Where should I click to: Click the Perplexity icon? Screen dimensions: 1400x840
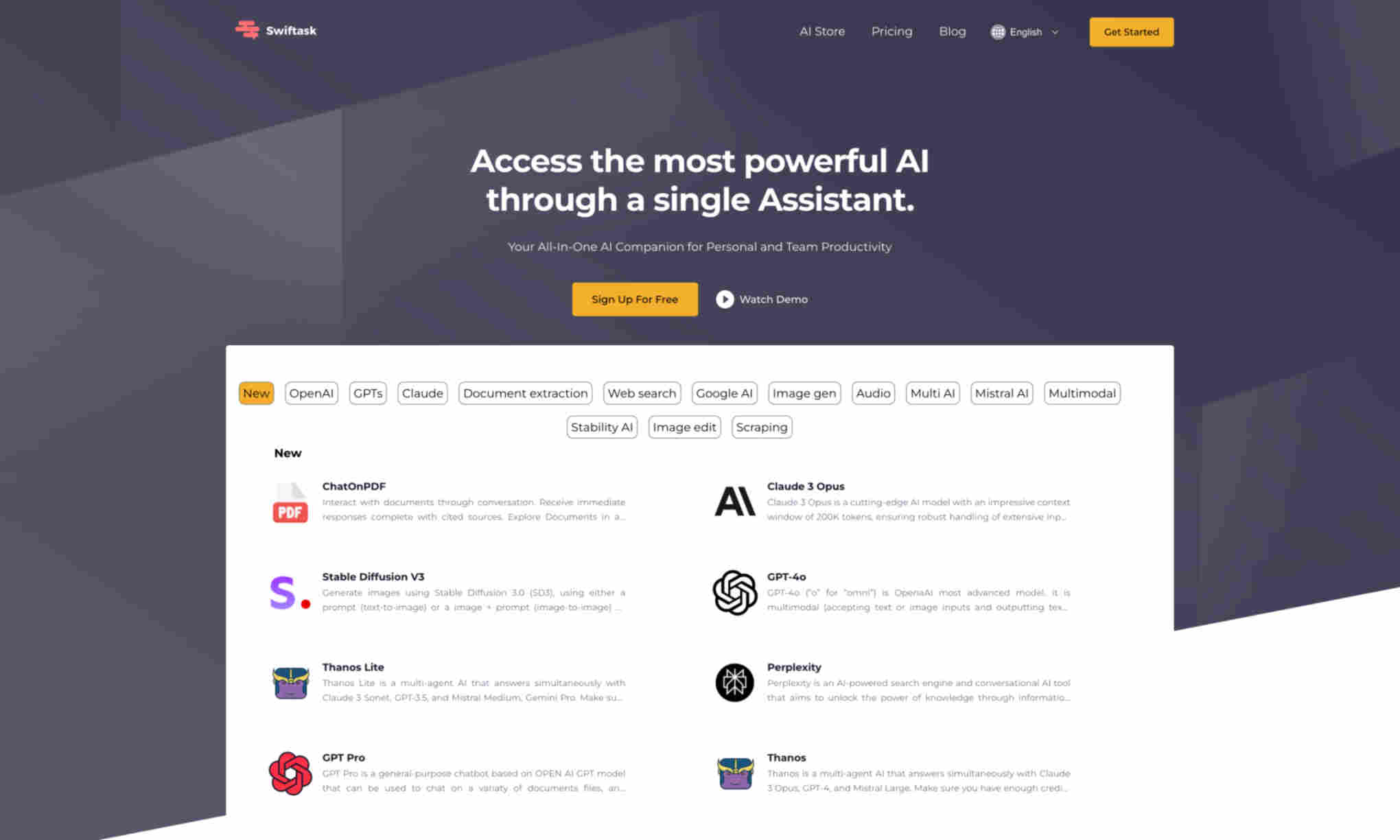(733, 682)
